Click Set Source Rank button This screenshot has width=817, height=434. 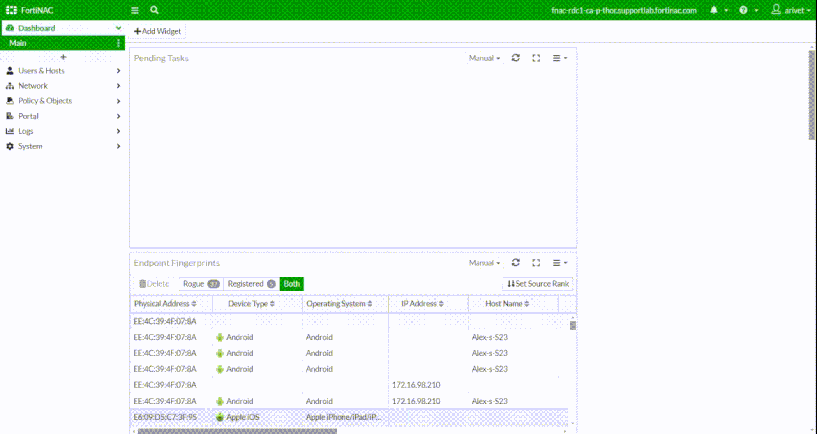(x=538, y=284)
